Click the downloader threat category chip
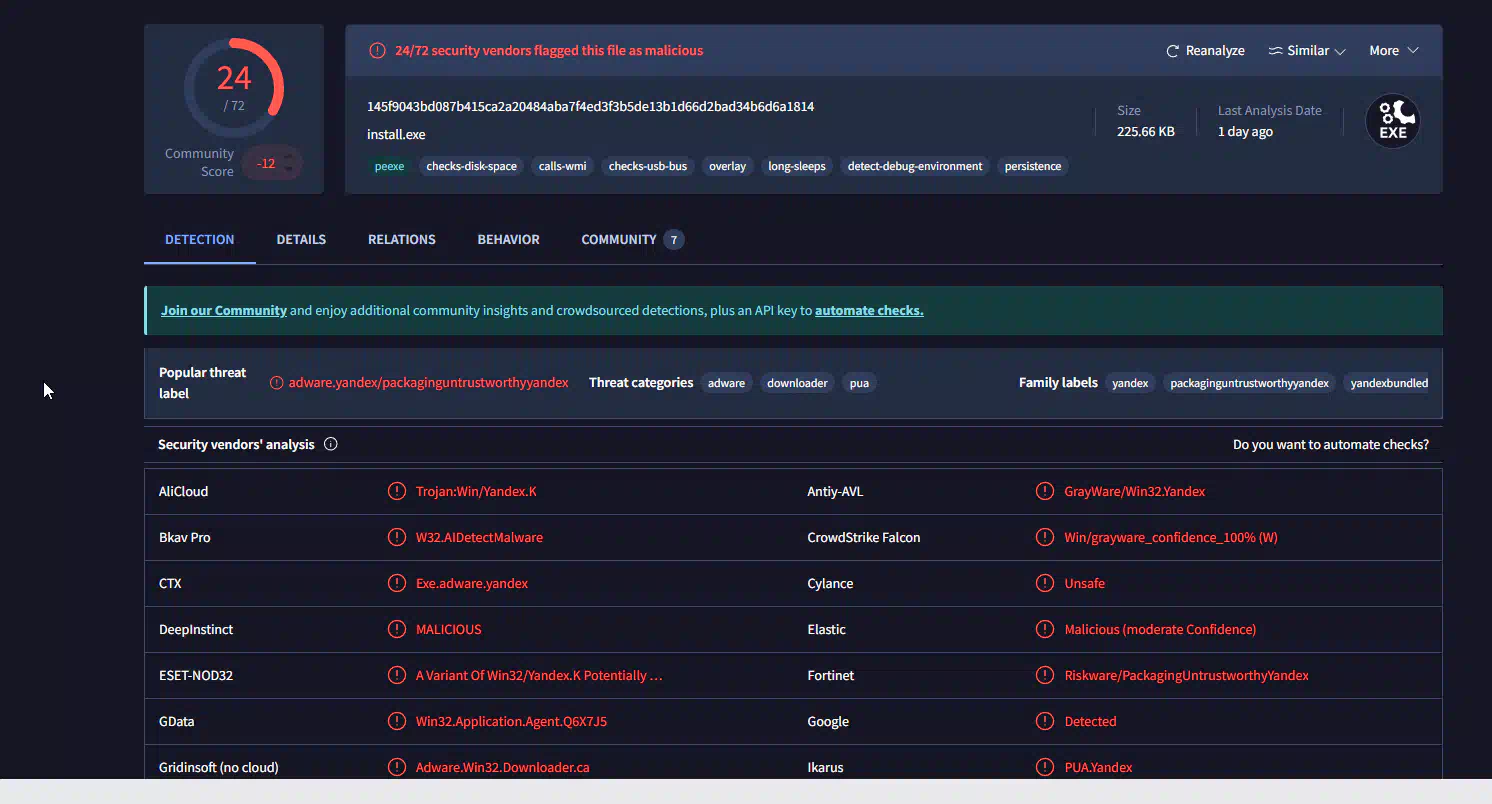 point(797,383)
